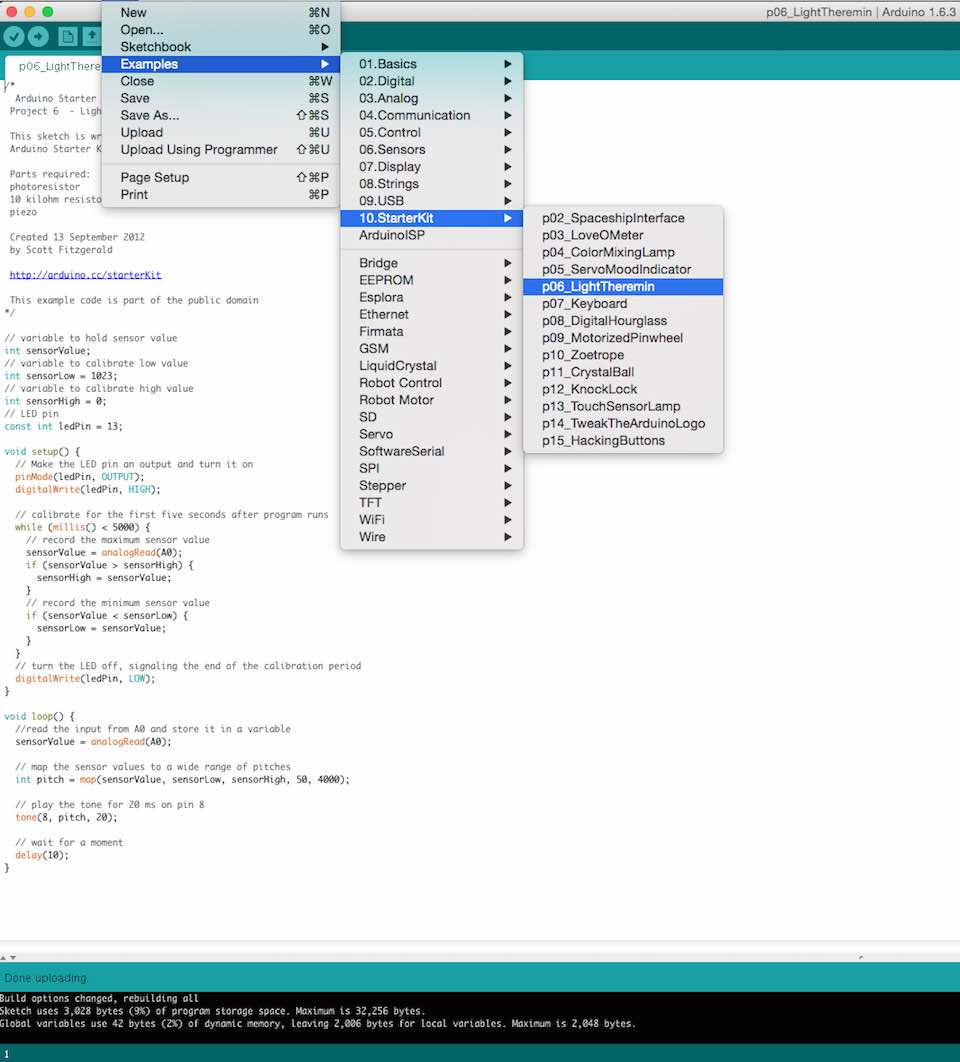The width and height of the screenshot is (960, 1062).
Task: Open the Robot Motor examples
Action: click(432, 400)
